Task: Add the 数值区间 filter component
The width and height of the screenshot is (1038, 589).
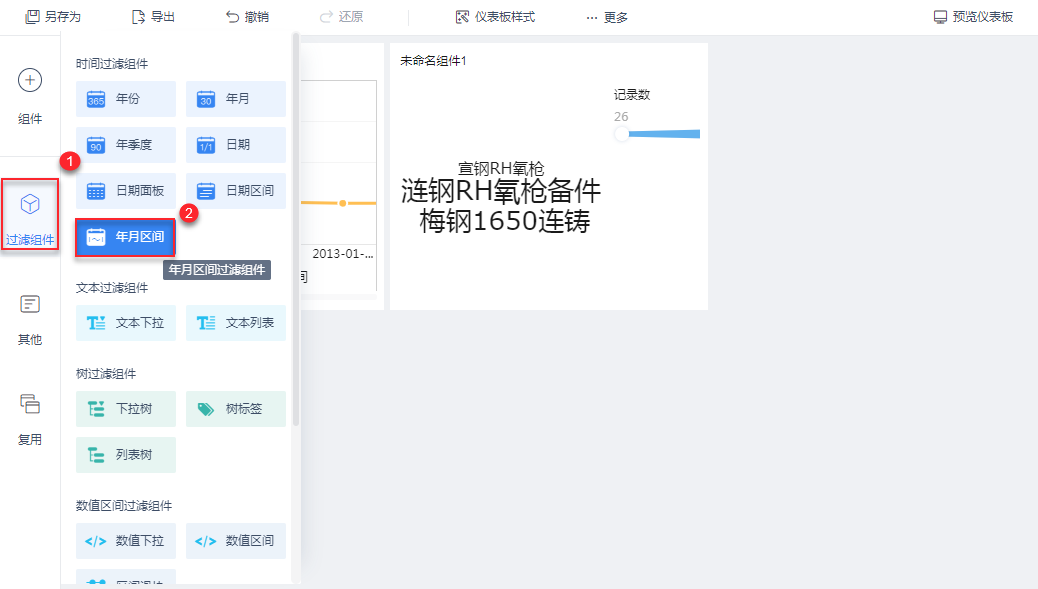Action: (x=236, y=541)
